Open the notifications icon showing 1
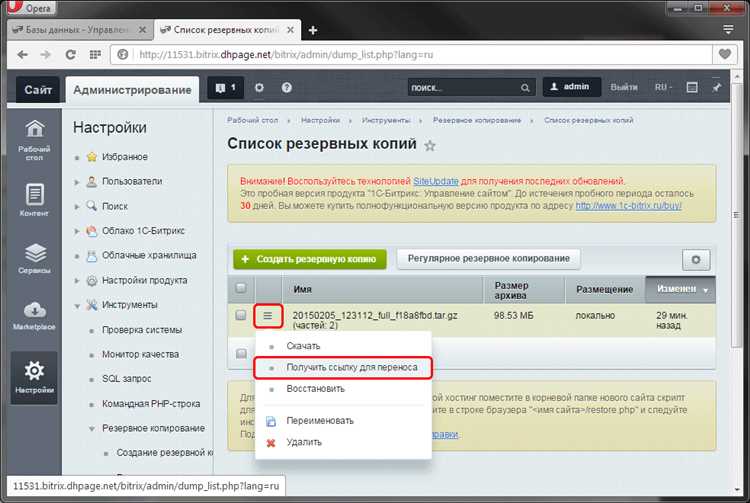 coord(226,88)
